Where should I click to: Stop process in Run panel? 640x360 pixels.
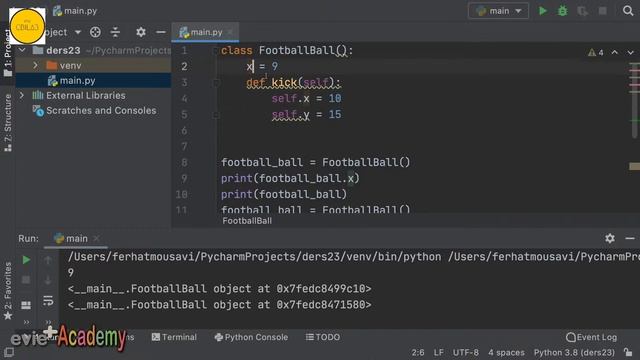26,280
